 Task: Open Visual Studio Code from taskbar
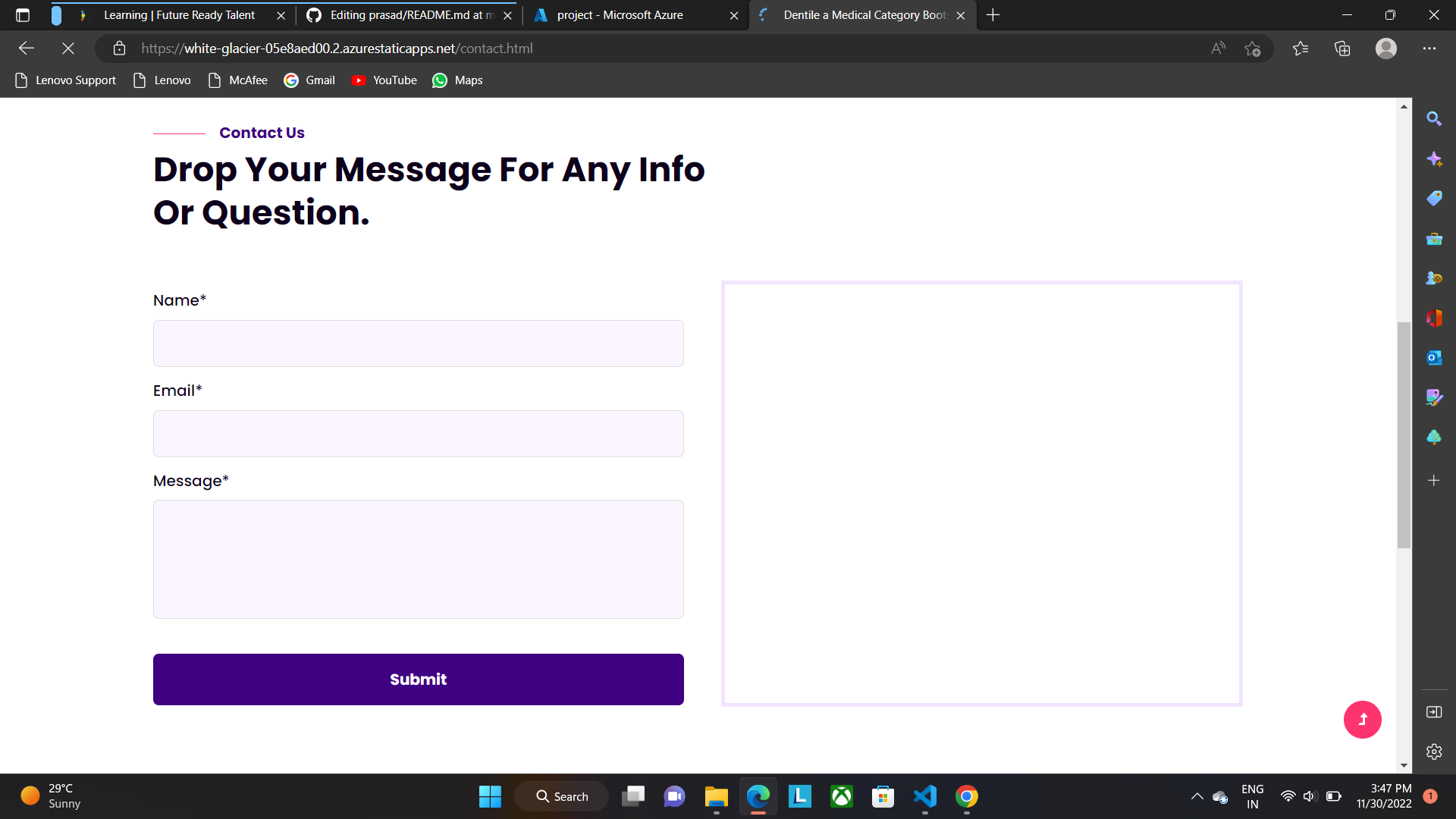point(925,796)
